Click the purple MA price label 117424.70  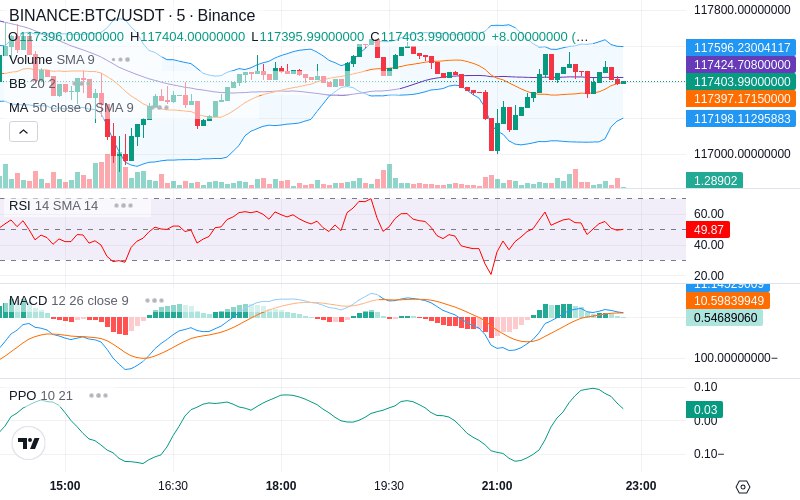pos(741,64)
